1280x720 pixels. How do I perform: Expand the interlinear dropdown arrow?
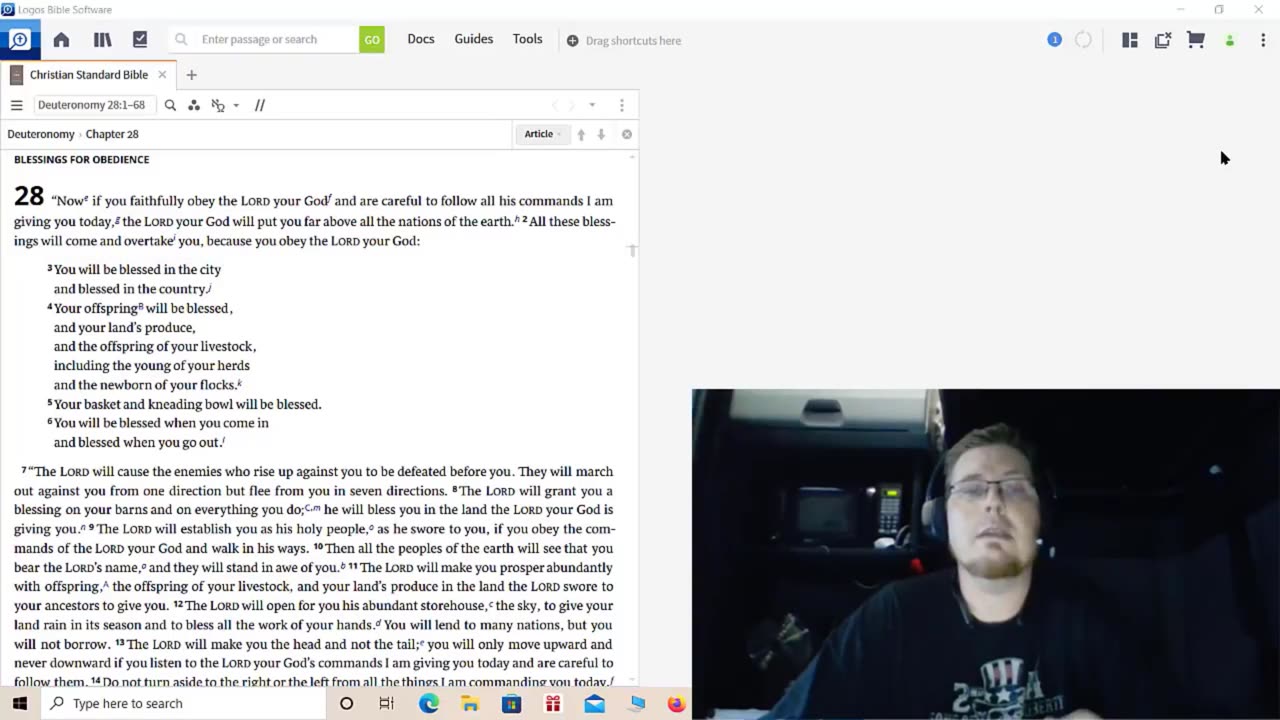pos(236,105)
